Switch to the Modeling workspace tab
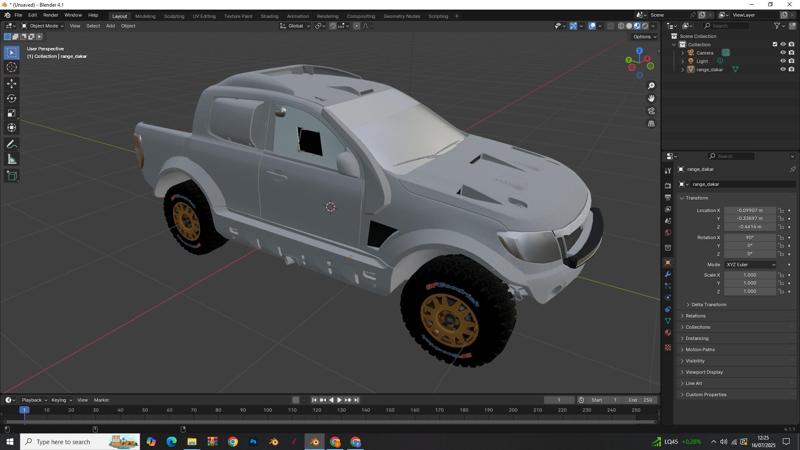This screenshot has height=450, width=800. (x=145, y=16)
